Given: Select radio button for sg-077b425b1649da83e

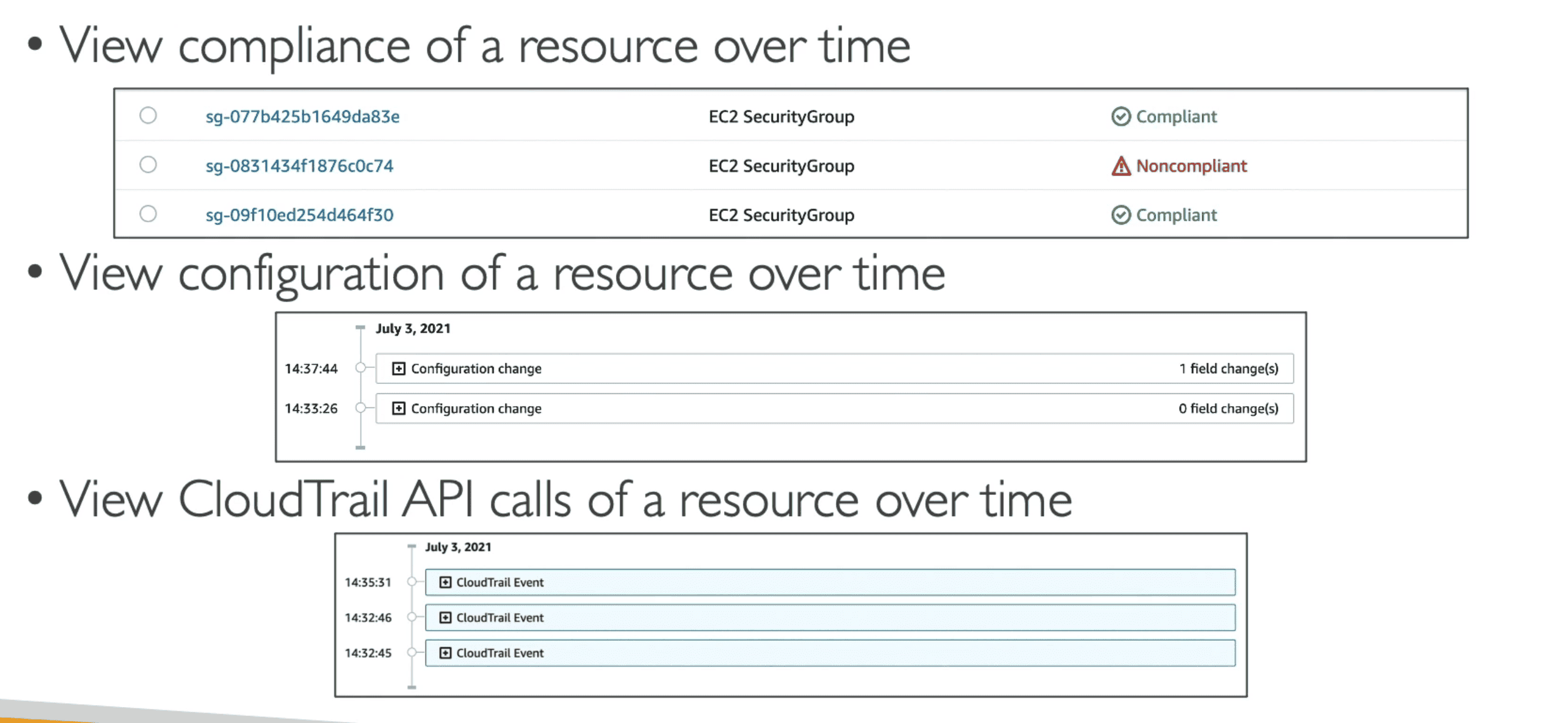Looking at the screenshot, I should (x=148, y=115).
